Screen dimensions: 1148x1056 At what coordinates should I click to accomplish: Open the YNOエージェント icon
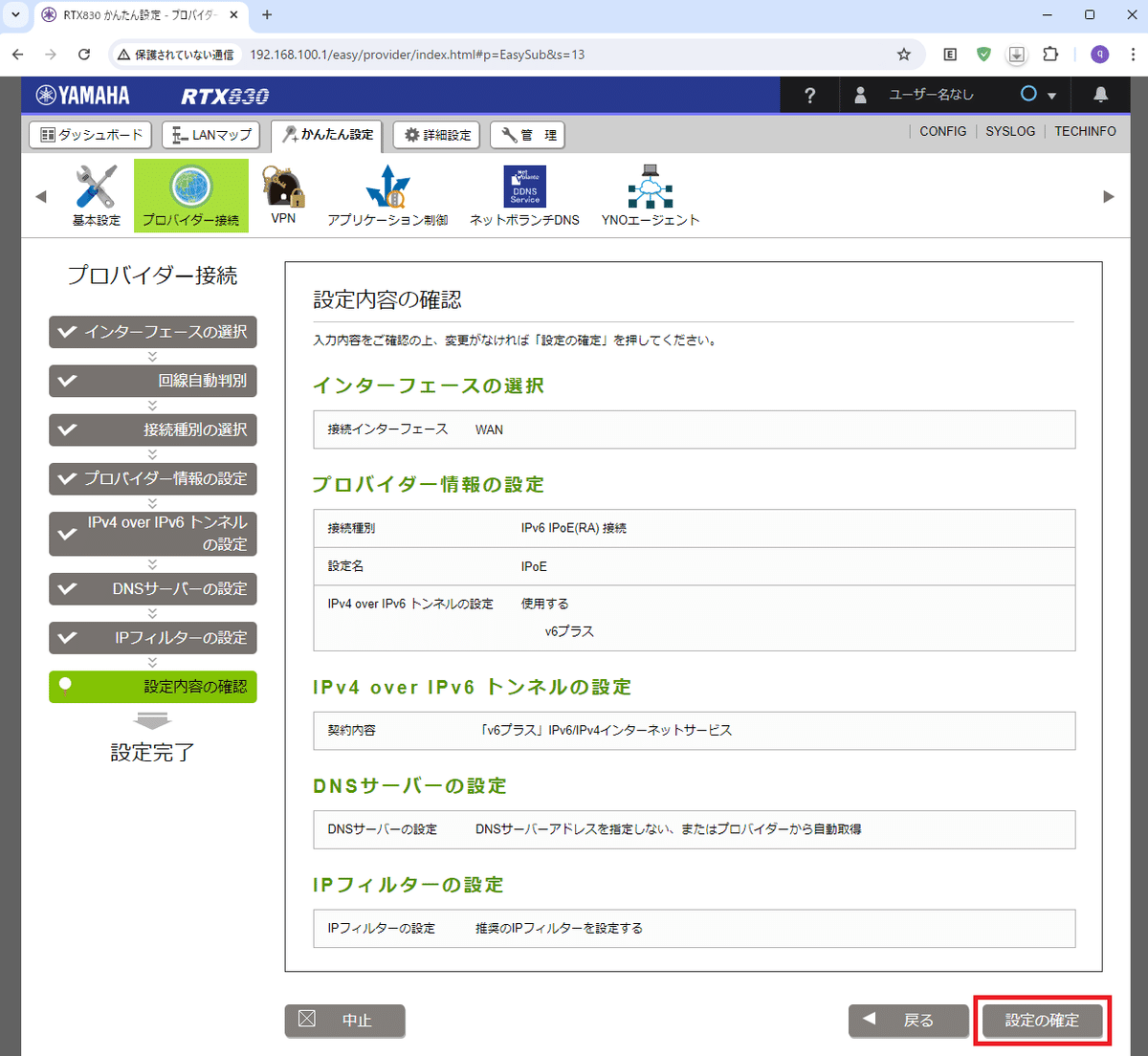(651, 188)
